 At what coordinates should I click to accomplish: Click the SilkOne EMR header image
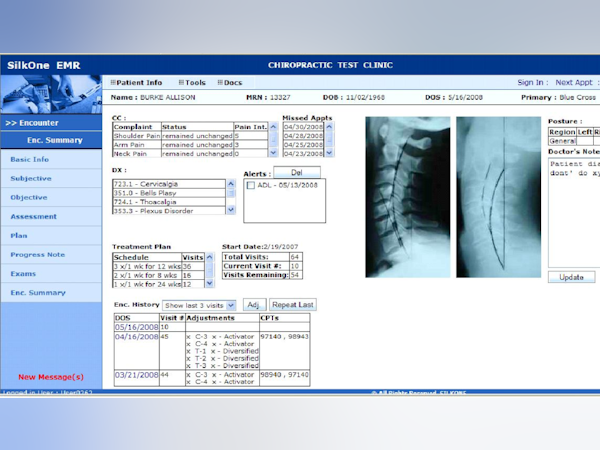click(51, 94)
